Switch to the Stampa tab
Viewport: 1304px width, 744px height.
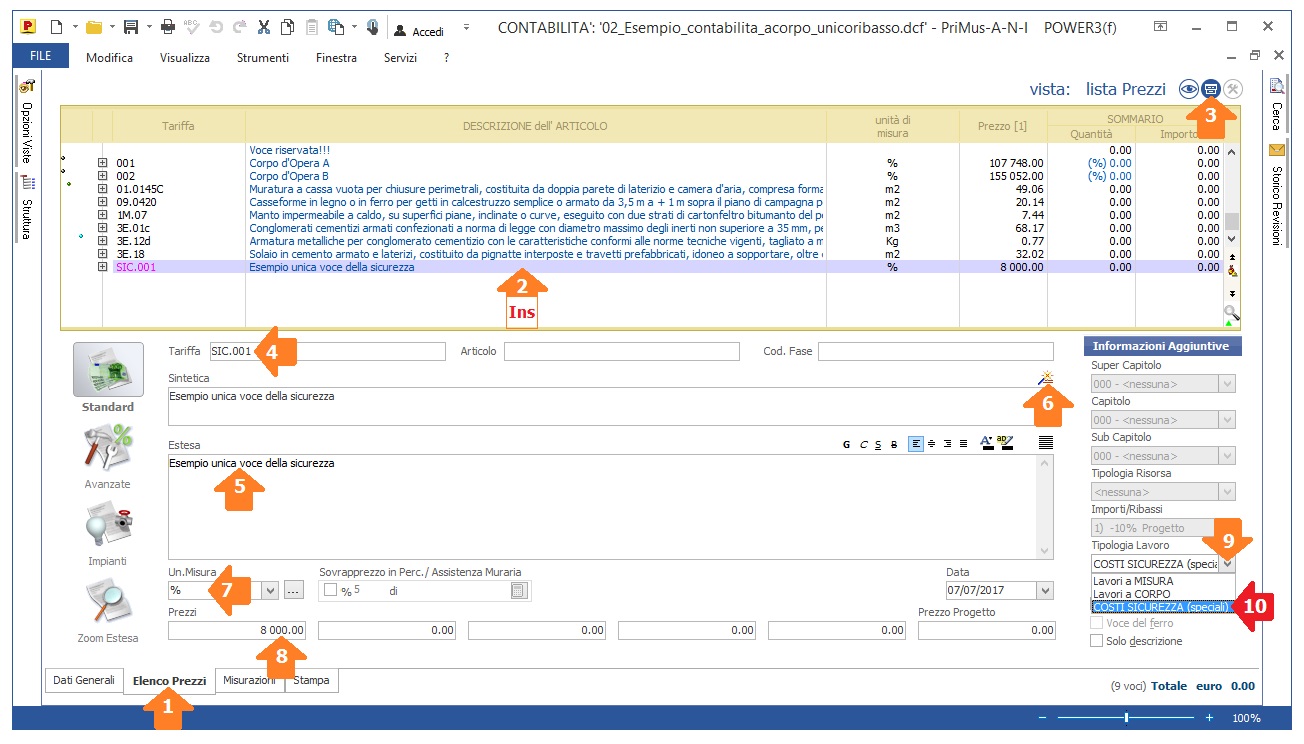[312, 680]
